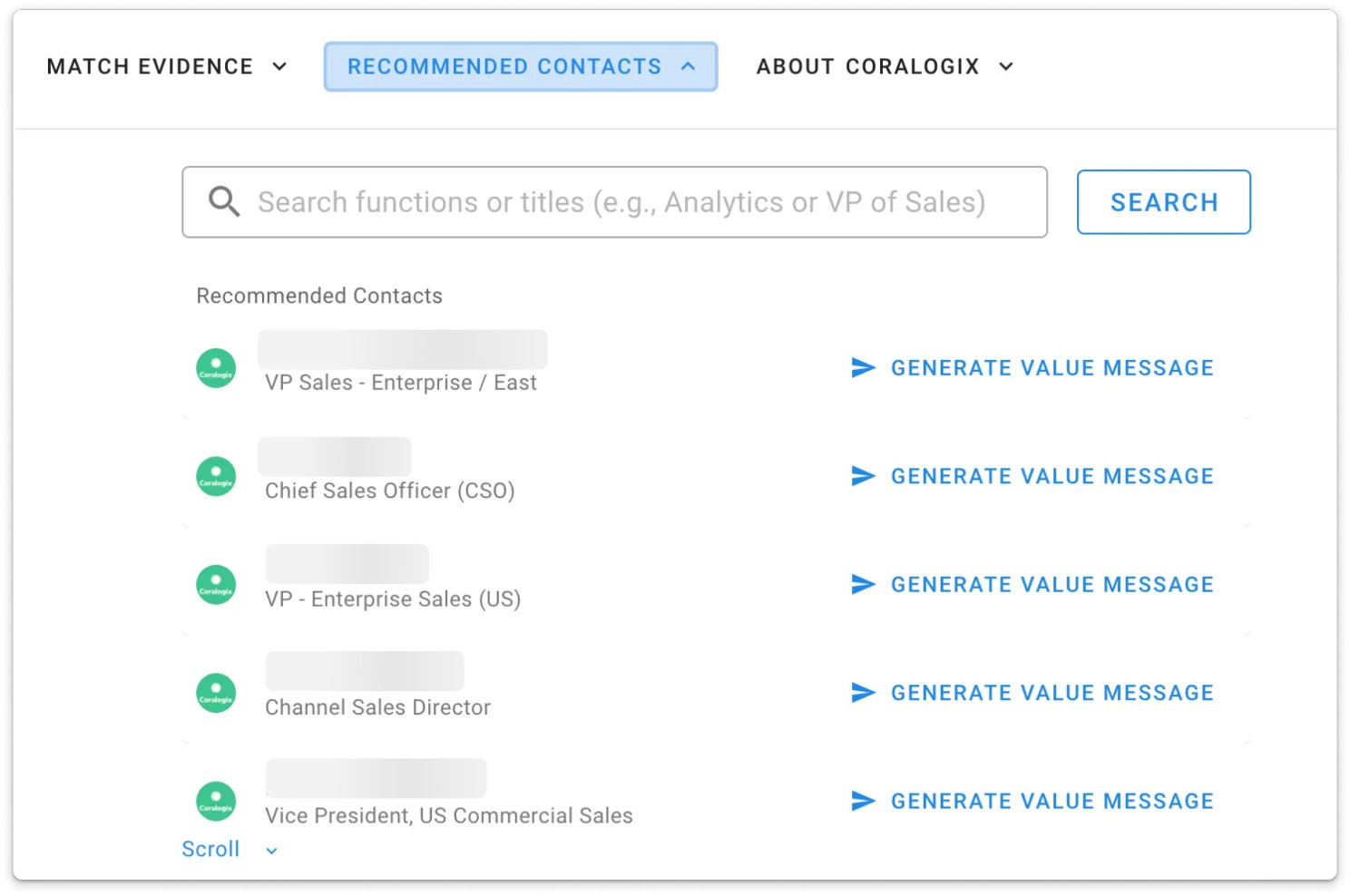Click Coralogix avatar beside VP - Enterprise Sales (US)
The image size is (1350, 896).
[x=216, y=585]
